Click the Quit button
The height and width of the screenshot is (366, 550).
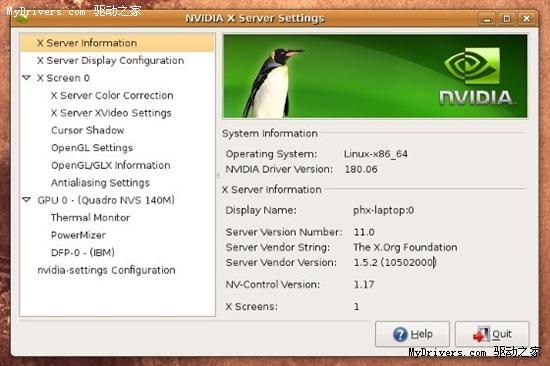tap(492, 334)
